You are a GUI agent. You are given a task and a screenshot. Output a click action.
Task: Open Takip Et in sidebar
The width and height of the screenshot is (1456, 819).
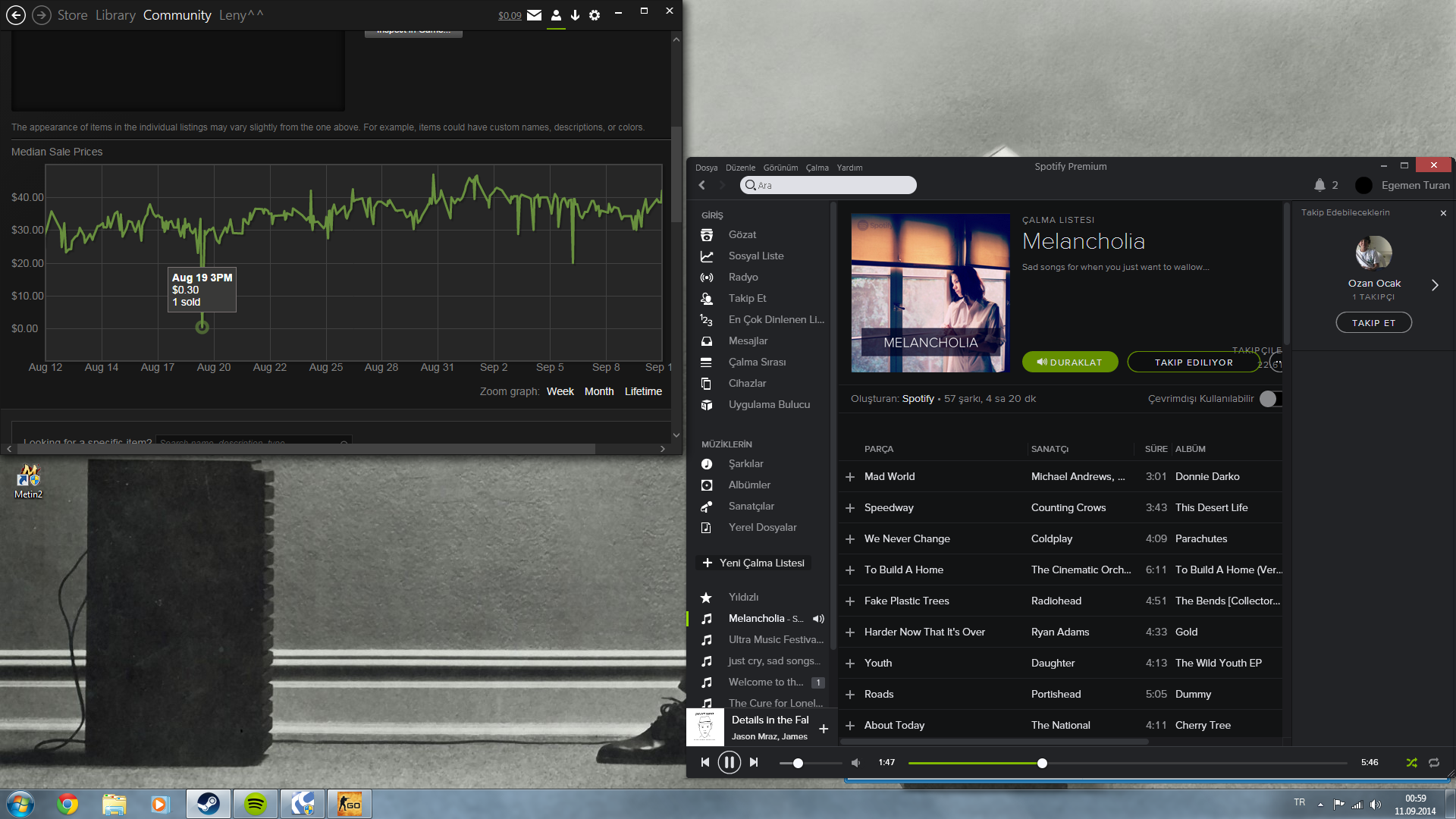[x=747, y=298]
